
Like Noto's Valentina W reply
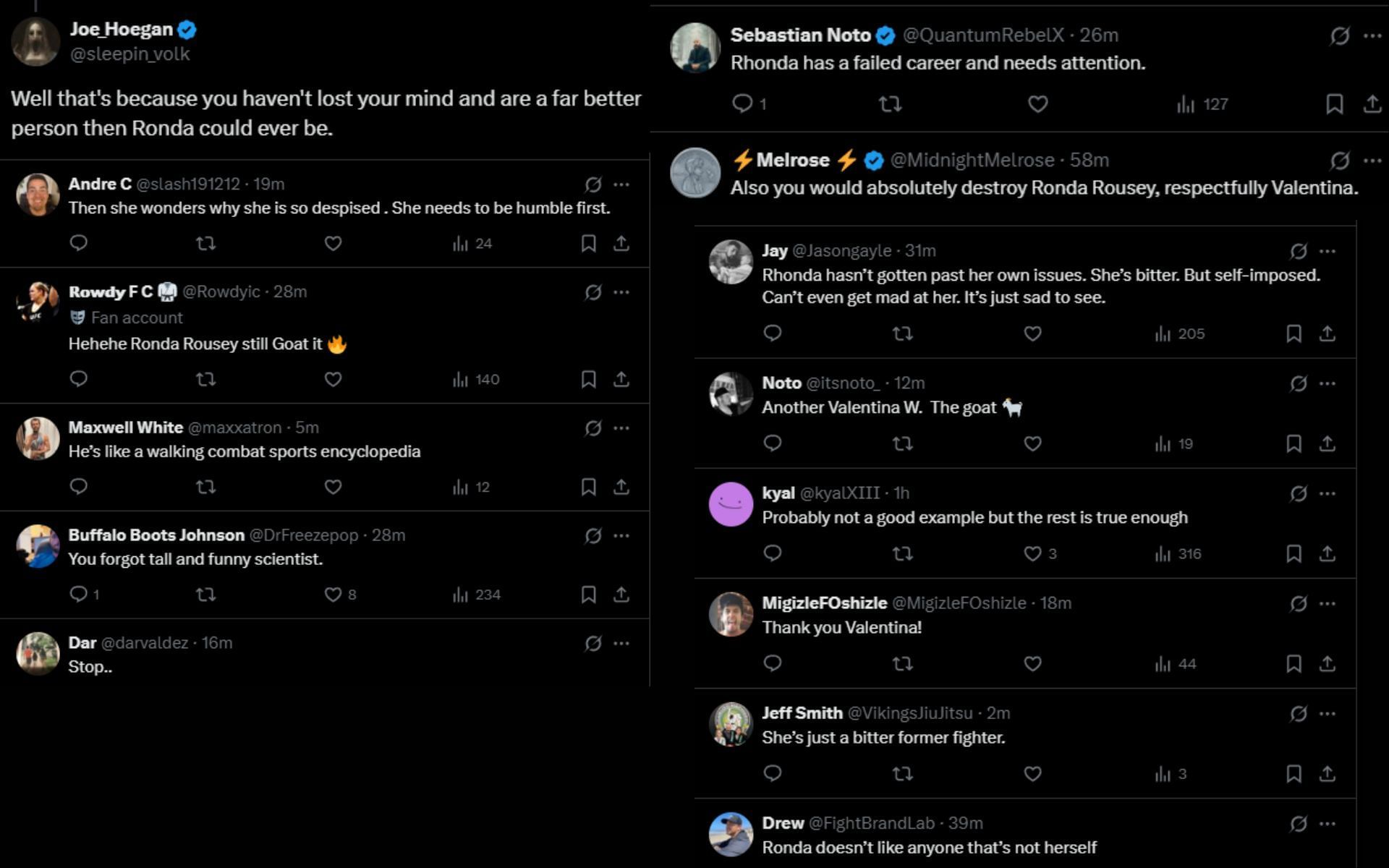(x=1032, y=444)
